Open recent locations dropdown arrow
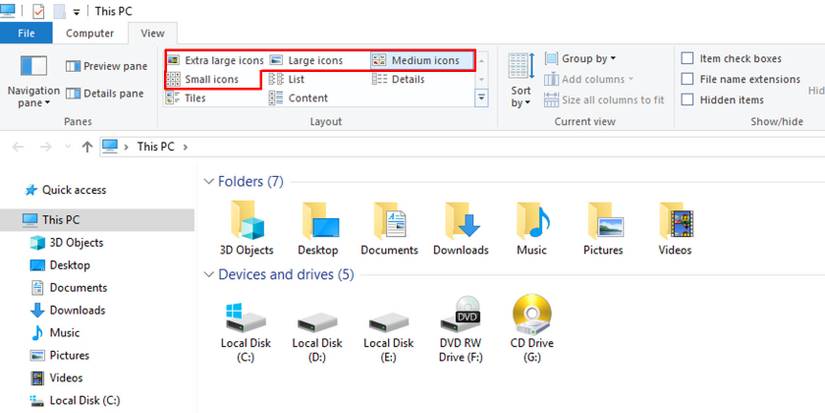 click(67, 147)
